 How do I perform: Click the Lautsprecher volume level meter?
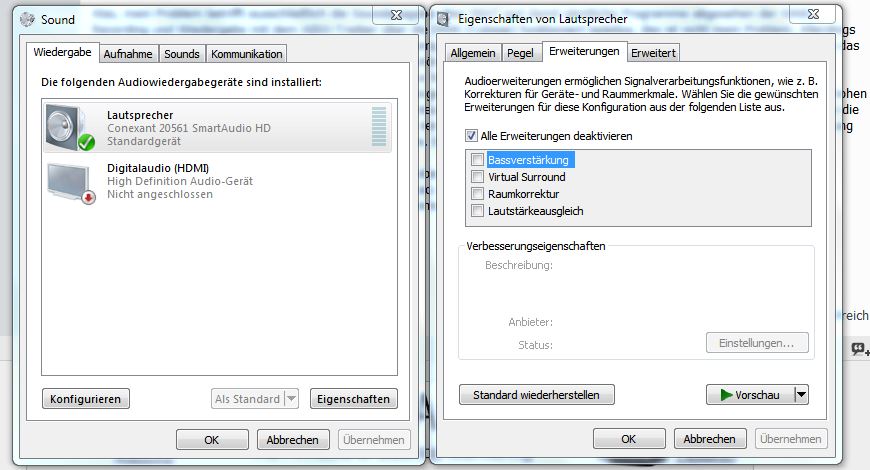click(379, 127)
